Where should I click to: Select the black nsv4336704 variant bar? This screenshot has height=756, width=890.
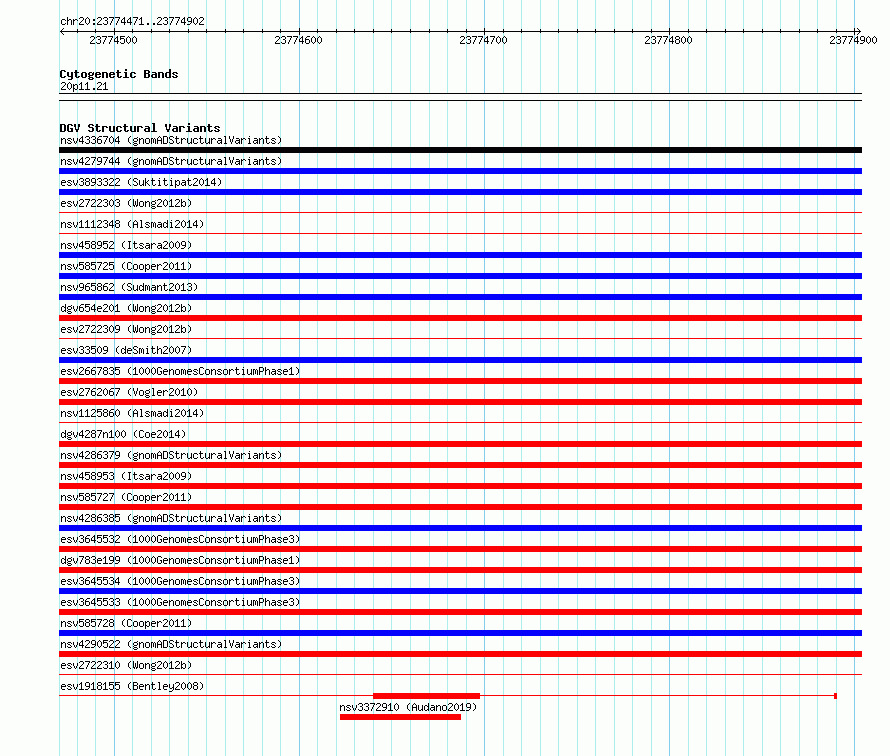click(460, 150)
